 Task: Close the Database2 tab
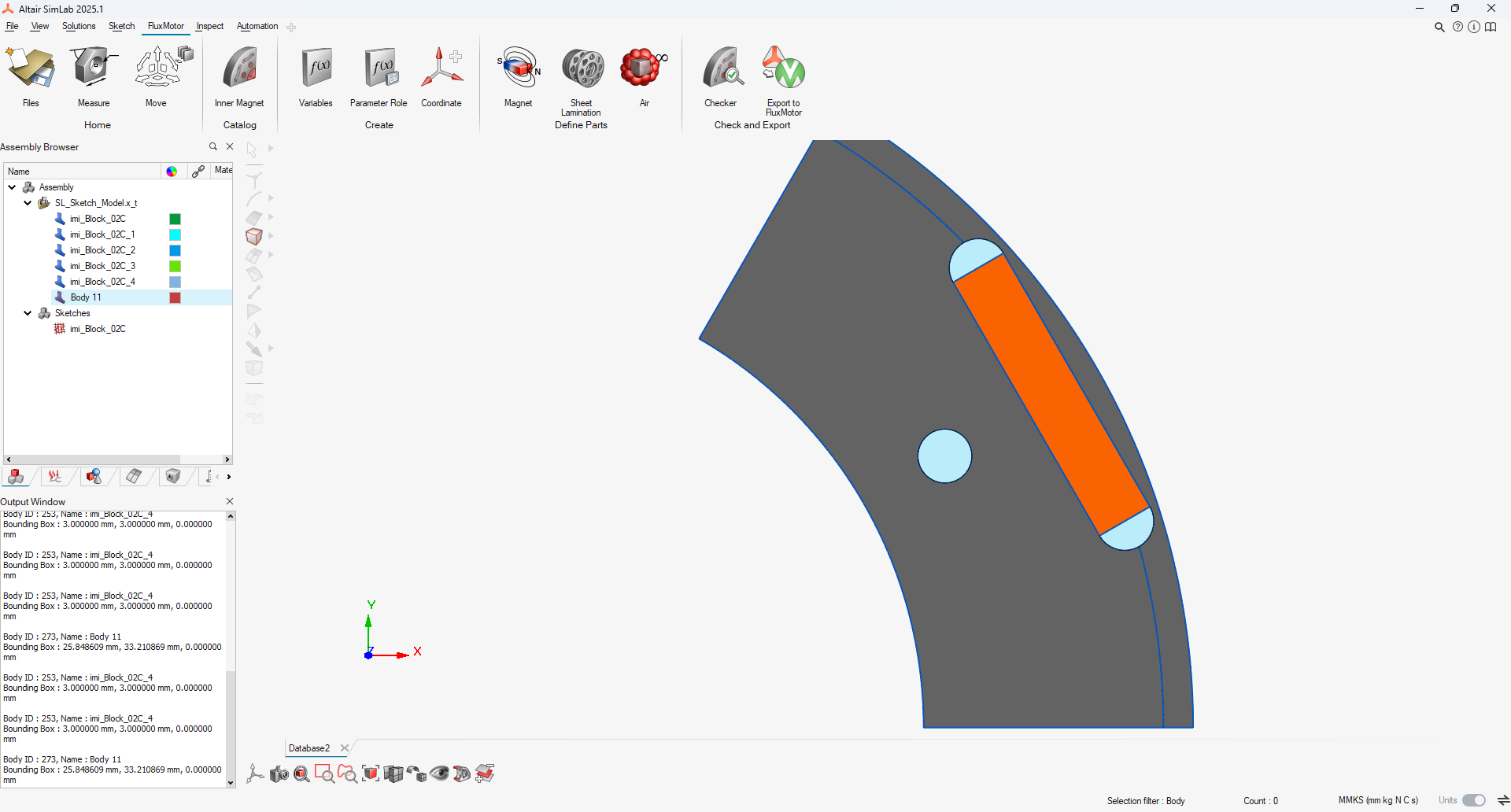[x=344, y=748]
